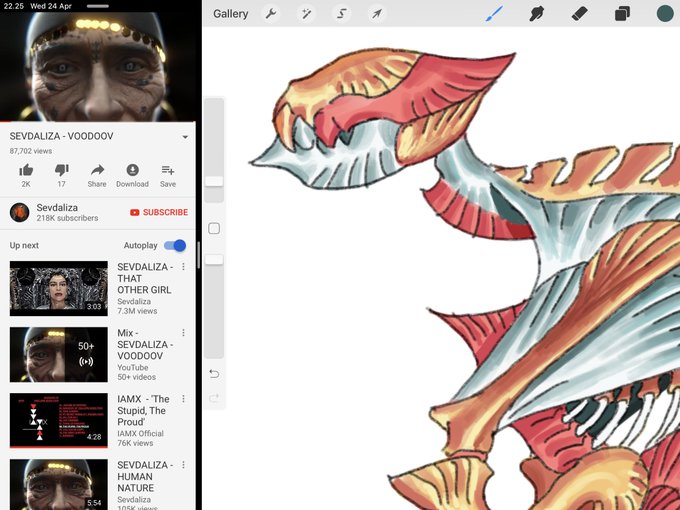The image size is (680, 510).
Task: Open options for THAT OTHER GIRL video
Action: (x=183, y=267)
